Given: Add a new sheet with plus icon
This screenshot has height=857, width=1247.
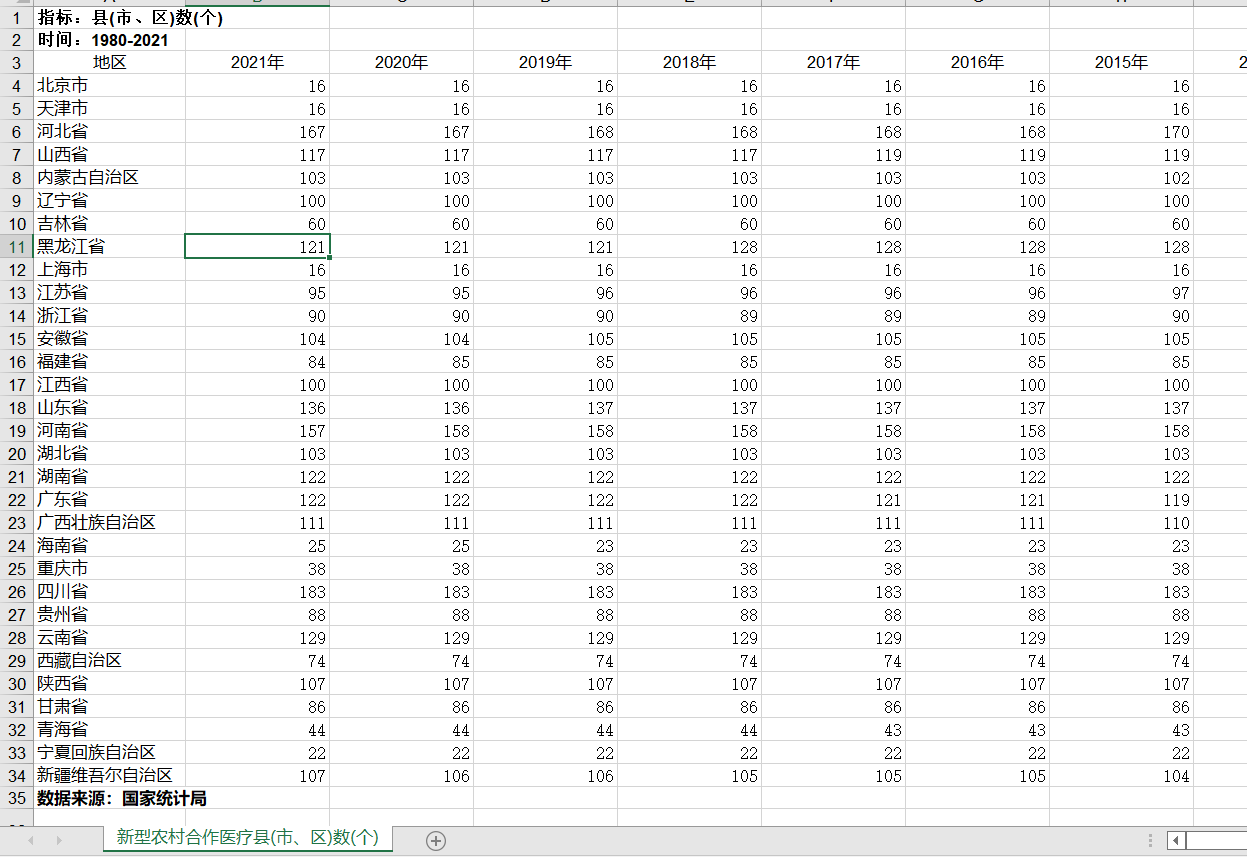Looking at the screenshot, I should (x=436, y=841).
